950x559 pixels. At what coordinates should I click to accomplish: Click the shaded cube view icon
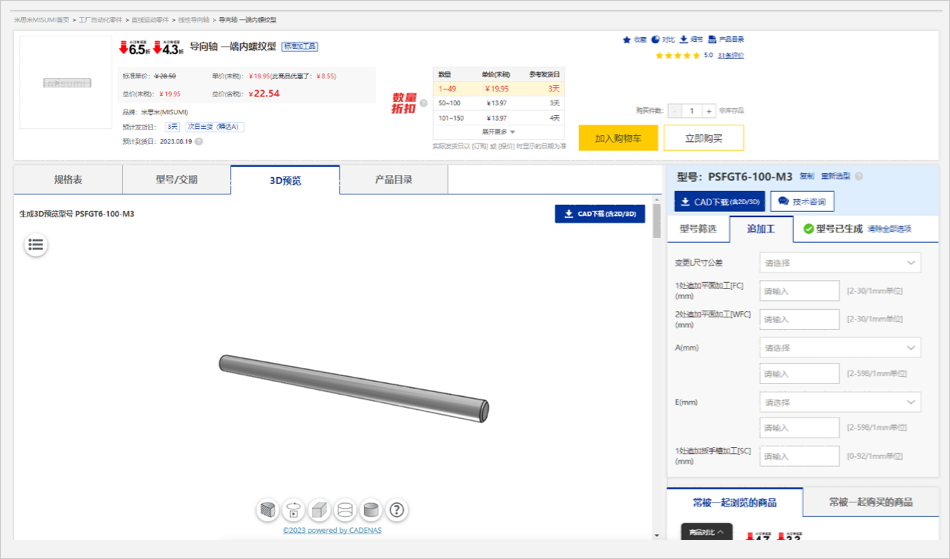click(268, 510)
